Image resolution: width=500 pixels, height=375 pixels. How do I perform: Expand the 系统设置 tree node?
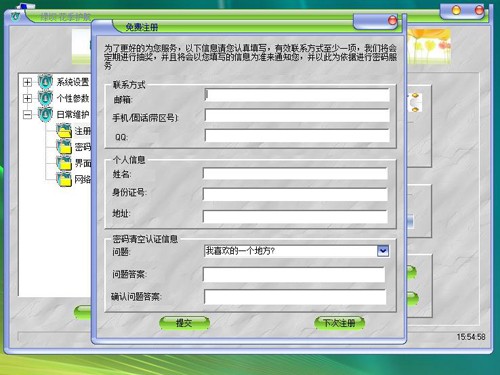coord(27,82)
